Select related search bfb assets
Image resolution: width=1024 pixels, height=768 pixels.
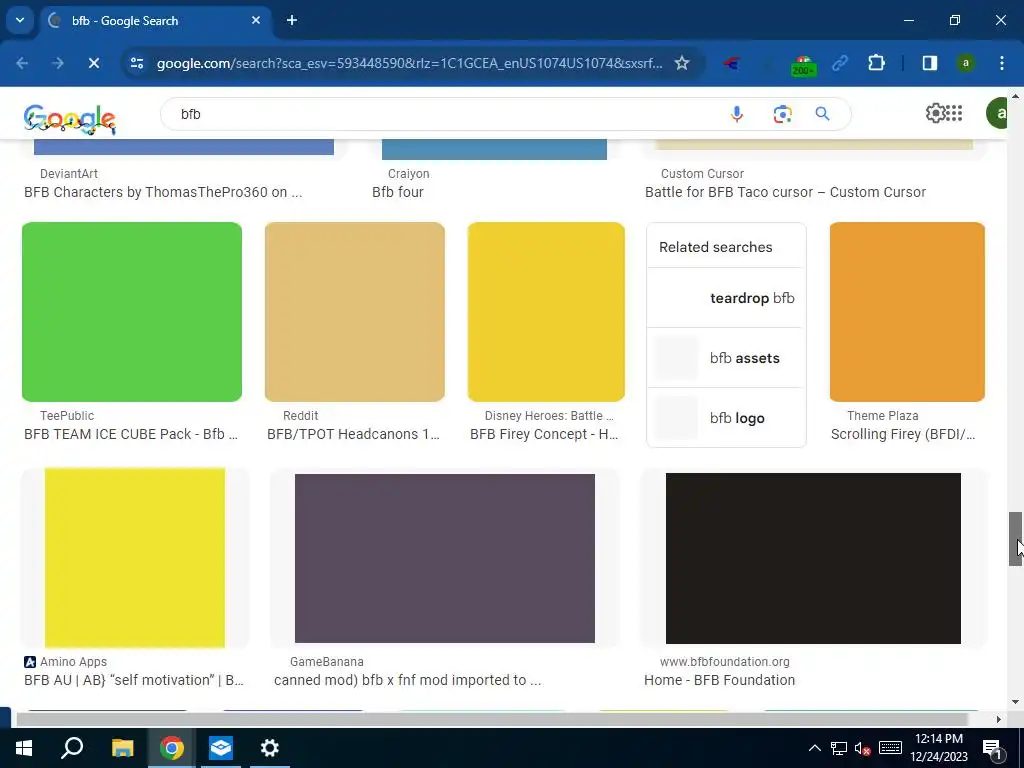point(726,358)
